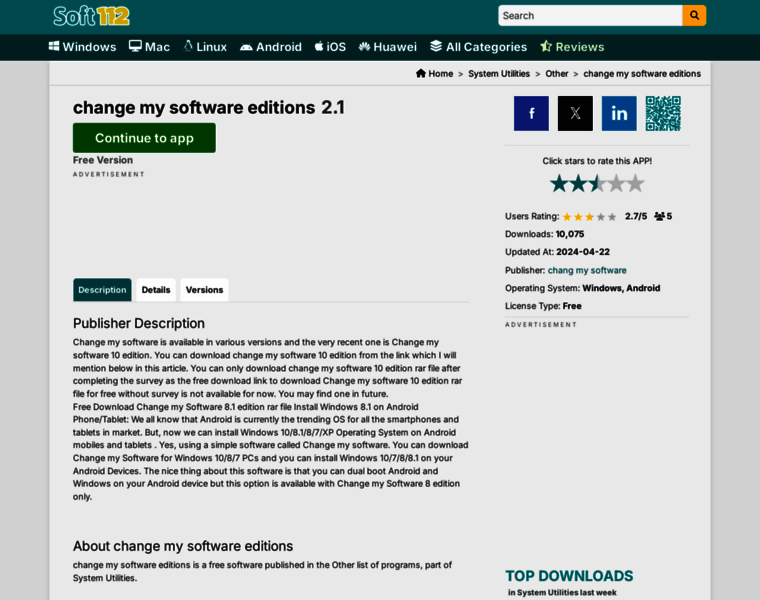
Task: Open the iOS category menu
Action: pyautogui.click(x=330, y=47)
